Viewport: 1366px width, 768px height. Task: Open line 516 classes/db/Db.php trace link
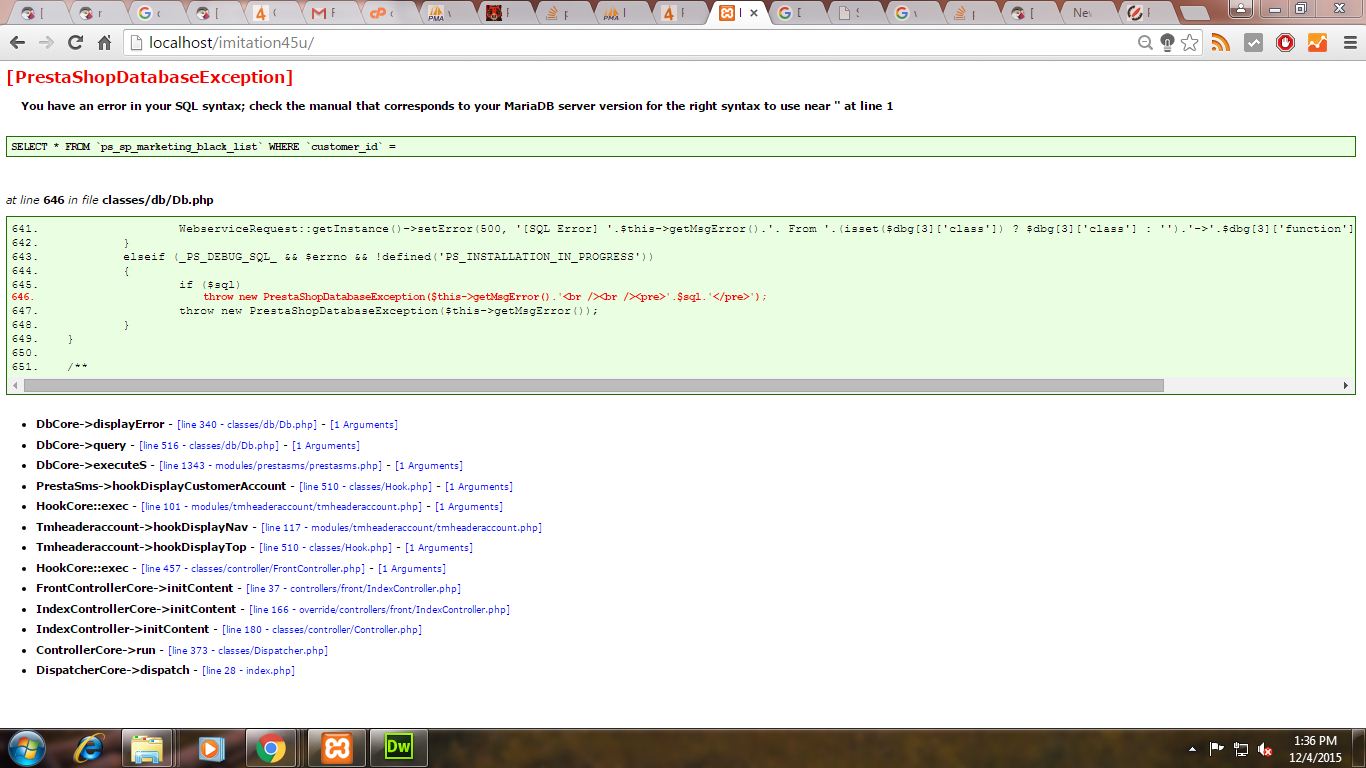209,446
